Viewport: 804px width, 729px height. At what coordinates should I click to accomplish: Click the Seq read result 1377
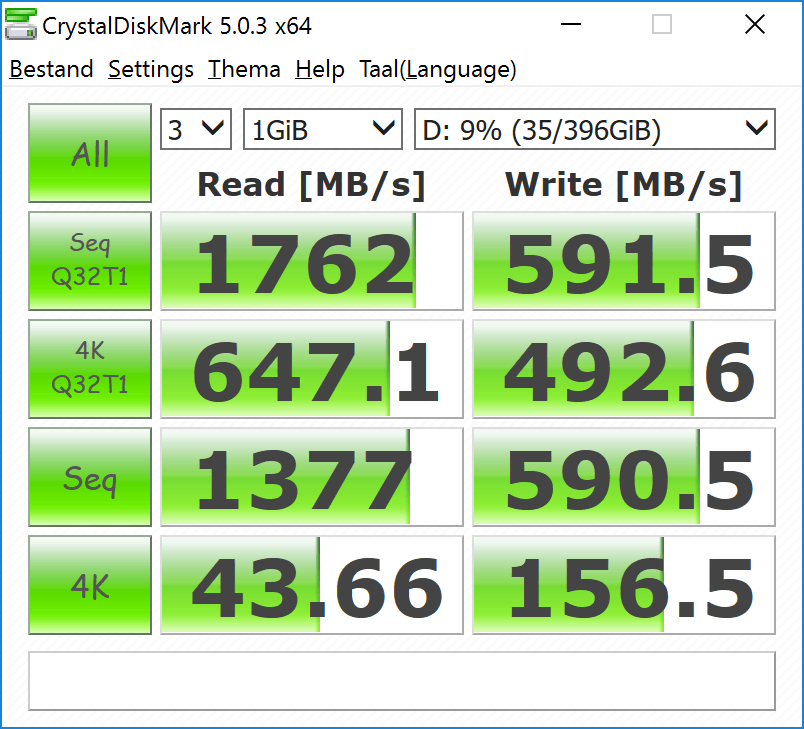coord(312,477)
